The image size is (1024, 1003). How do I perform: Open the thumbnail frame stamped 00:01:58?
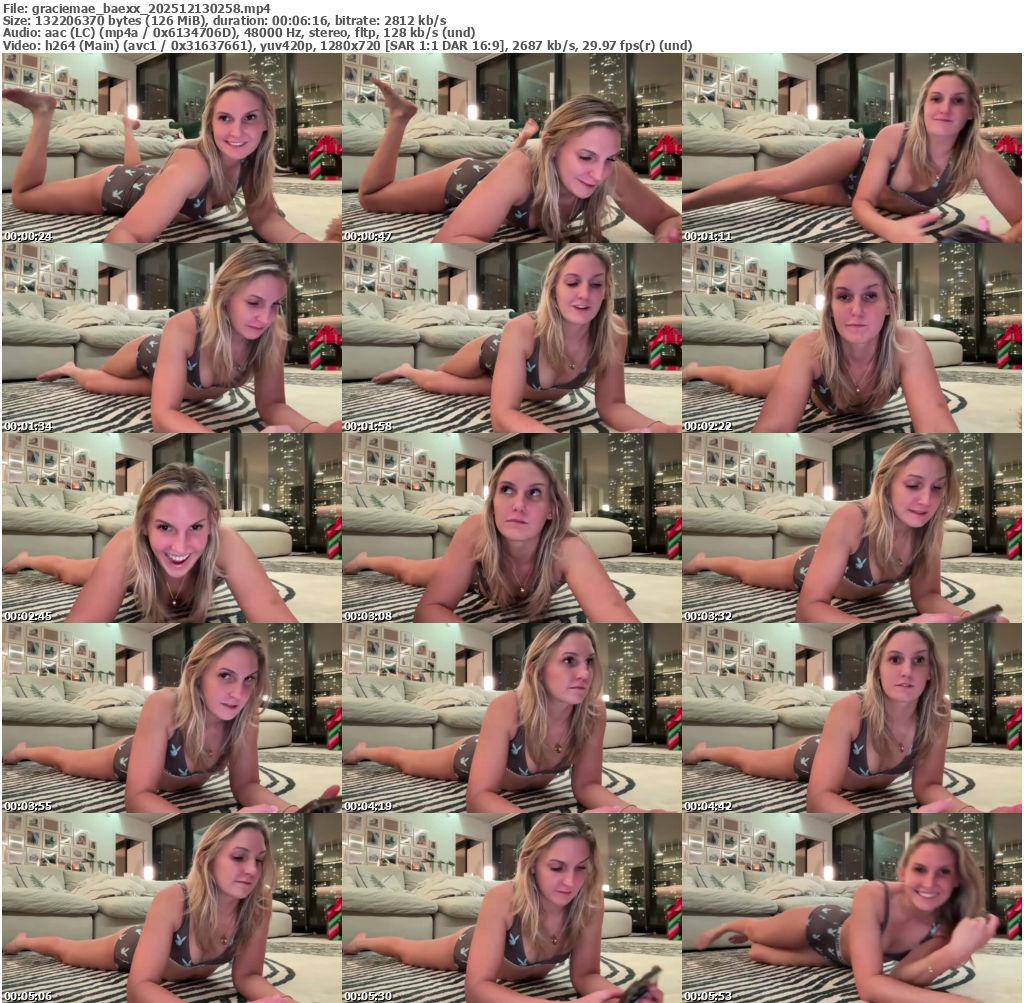click(512, 338)
